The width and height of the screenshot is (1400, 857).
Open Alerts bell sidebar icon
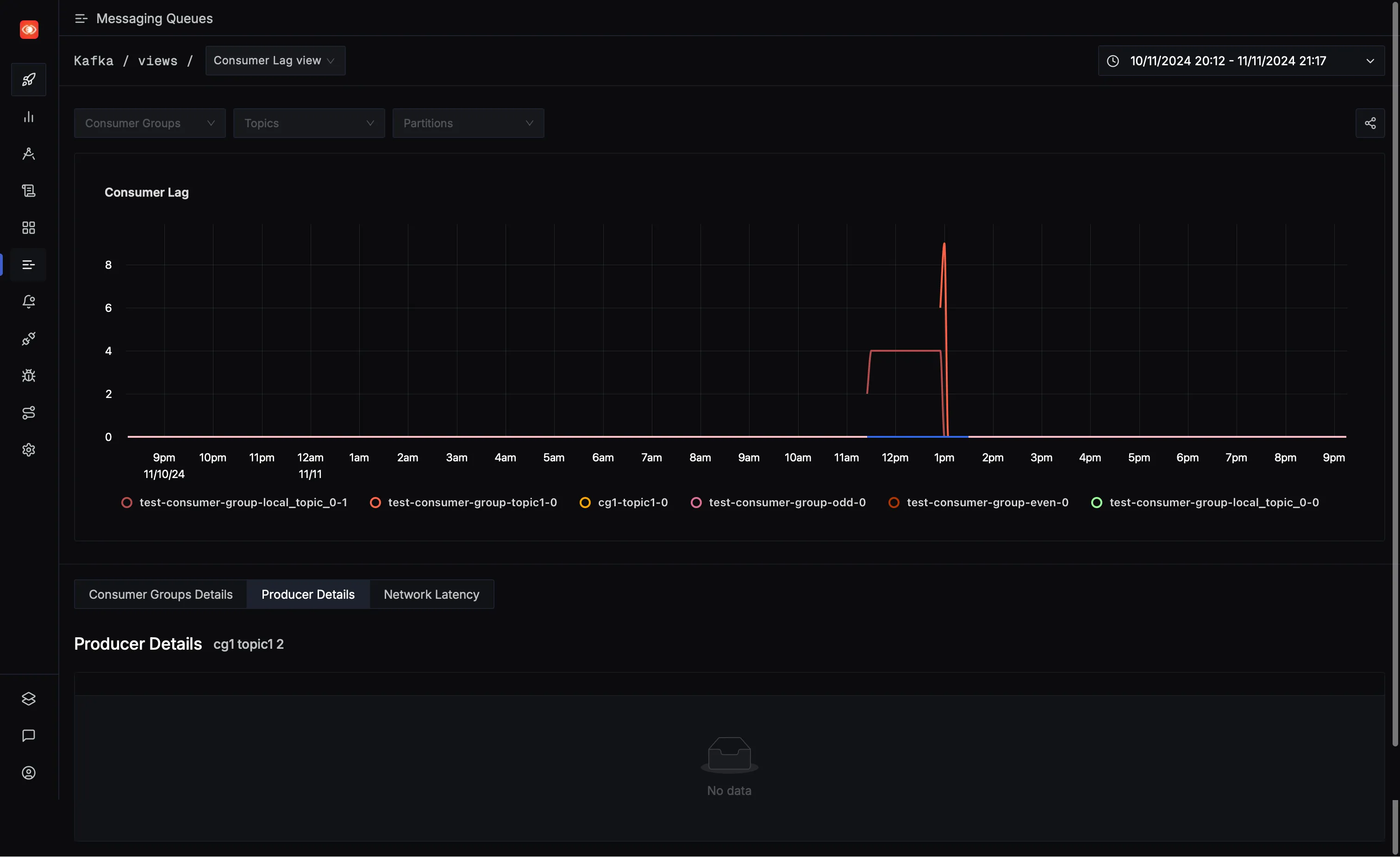pyautogui.click(x=28, y=302)
